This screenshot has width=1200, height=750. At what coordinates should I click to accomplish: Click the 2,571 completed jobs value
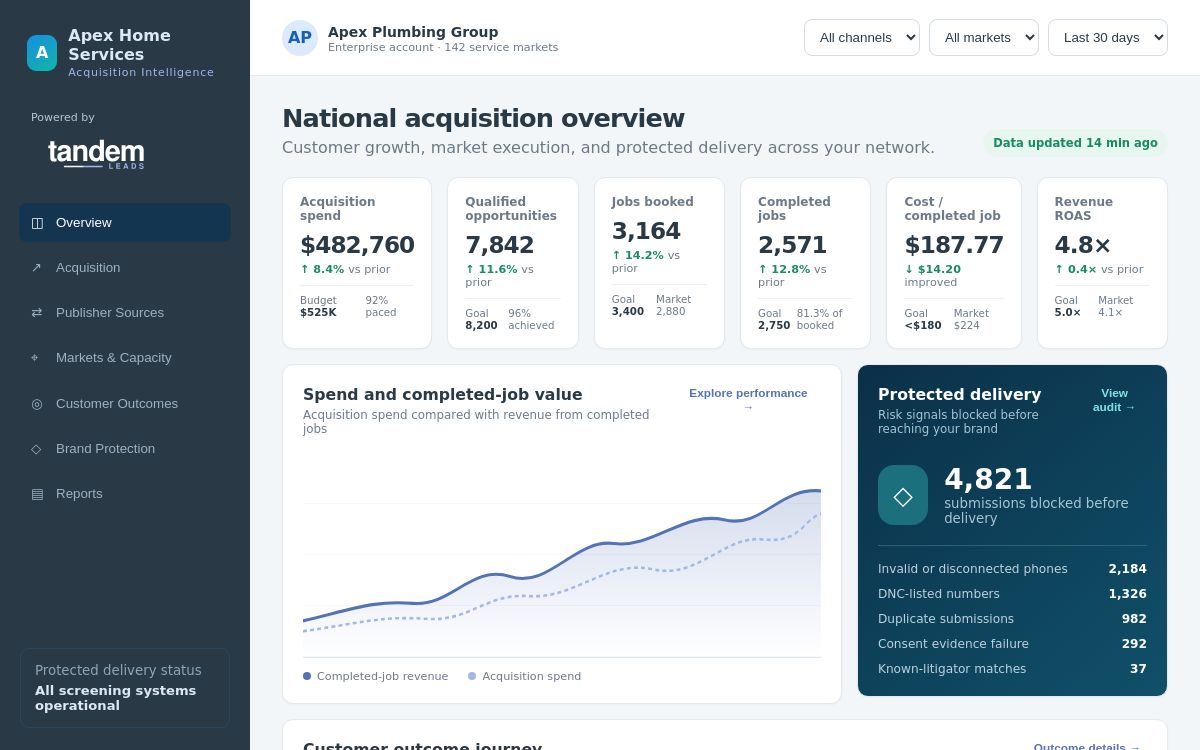point(793,245)
